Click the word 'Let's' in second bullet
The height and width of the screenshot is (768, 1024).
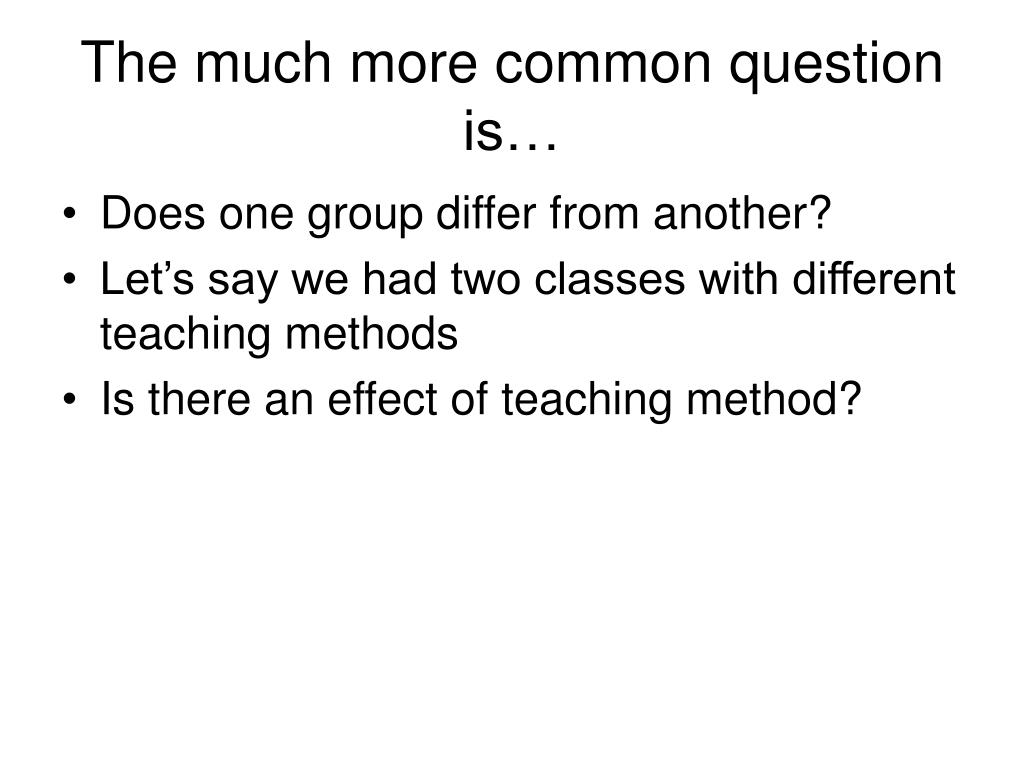148,279
